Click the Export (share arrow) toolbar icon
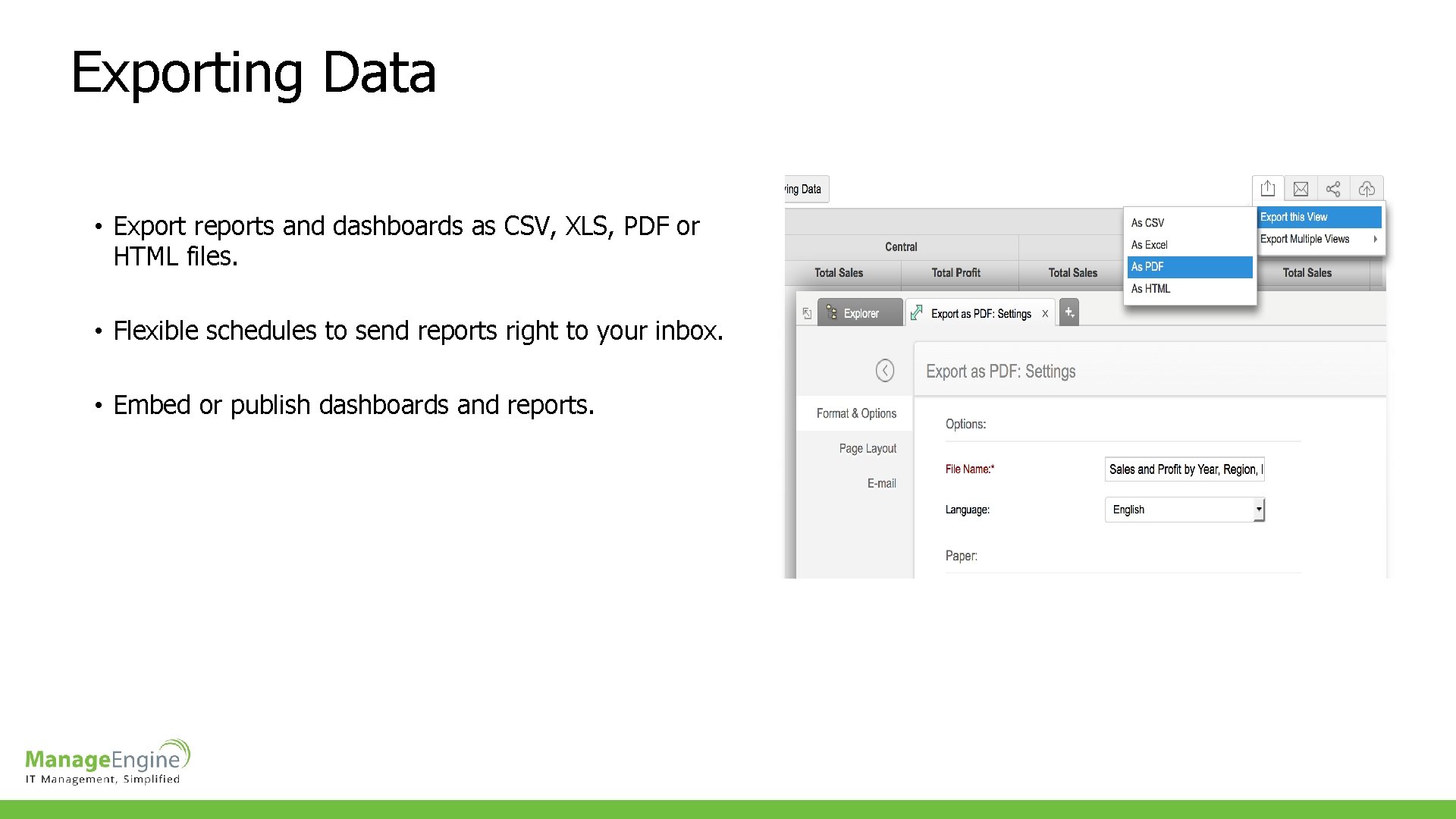This screenshot has height=819, width=1456. pos(1268,189)
